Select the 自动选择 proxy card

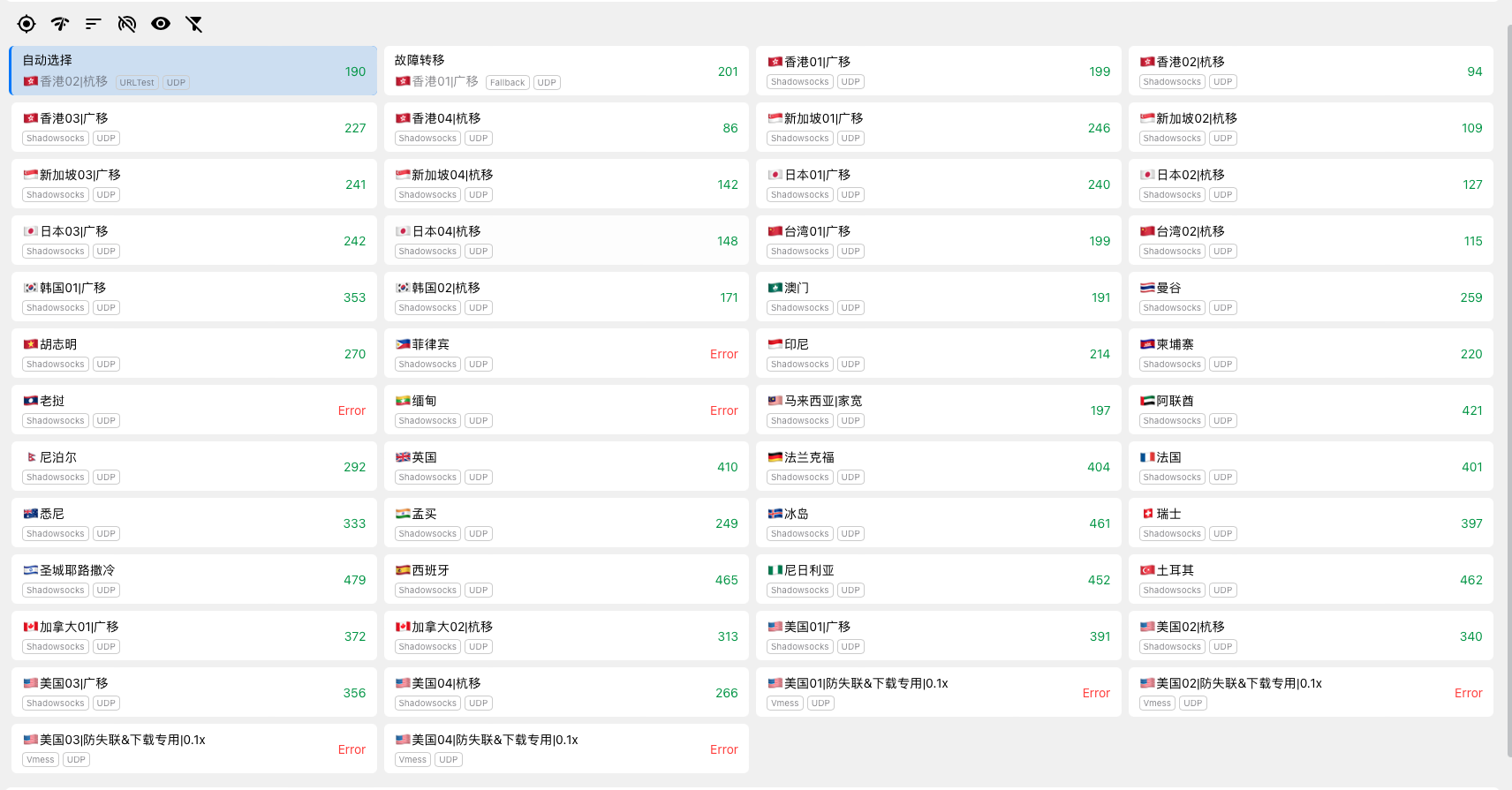click(193, 71)
